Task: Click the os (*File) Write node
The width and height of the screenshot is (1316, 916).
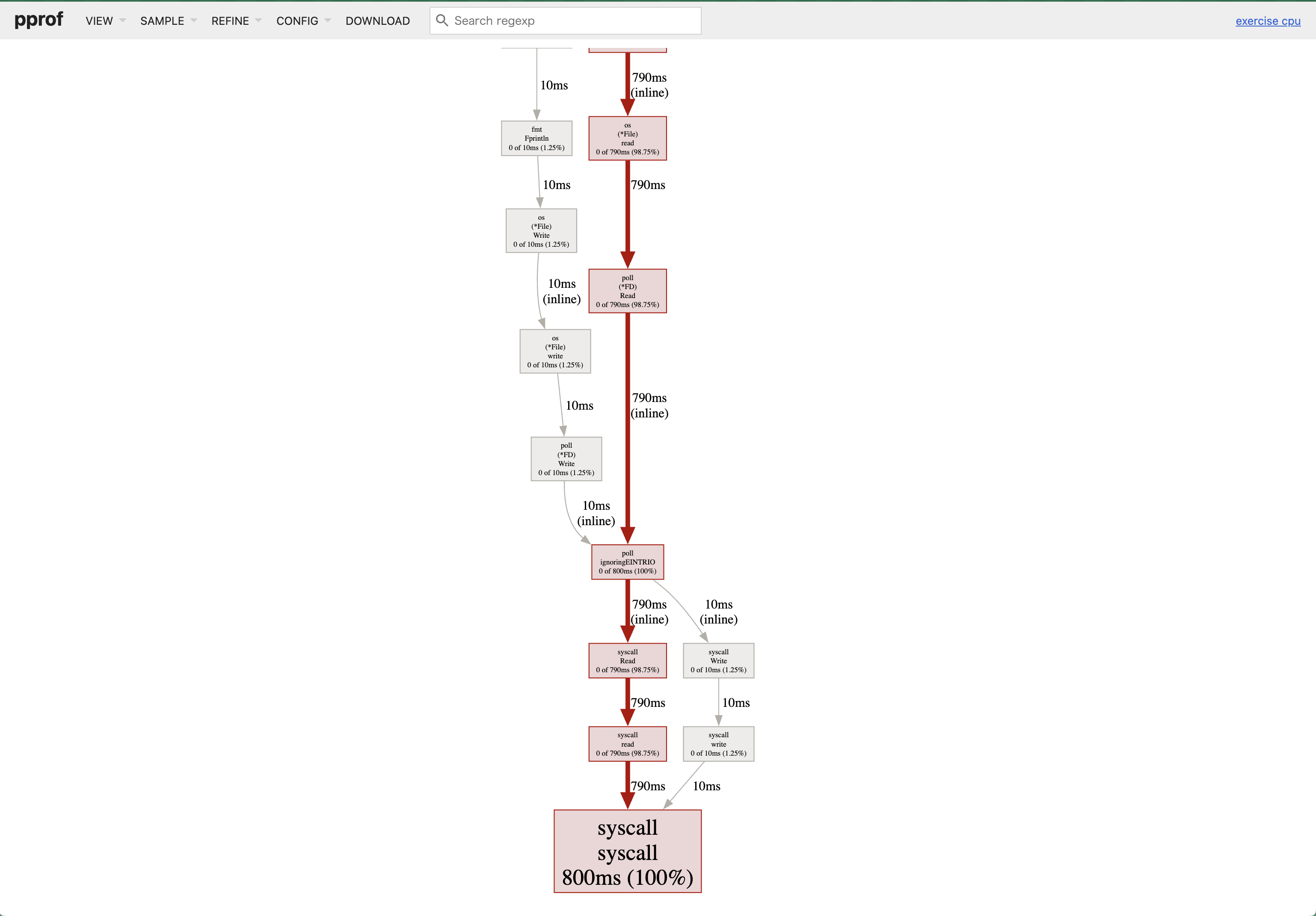Action: [541, 231]
